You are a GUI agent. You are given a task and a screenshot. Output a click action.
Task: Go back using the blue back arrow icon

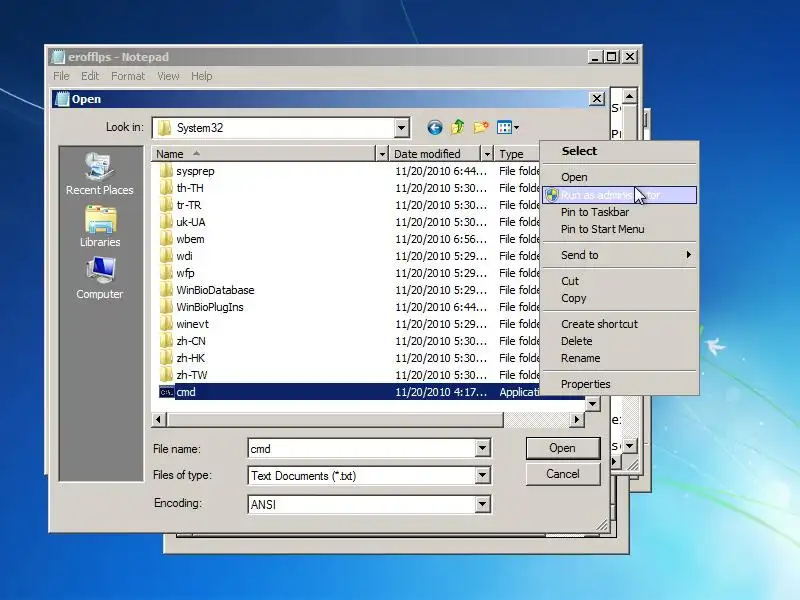click(435, 128)
